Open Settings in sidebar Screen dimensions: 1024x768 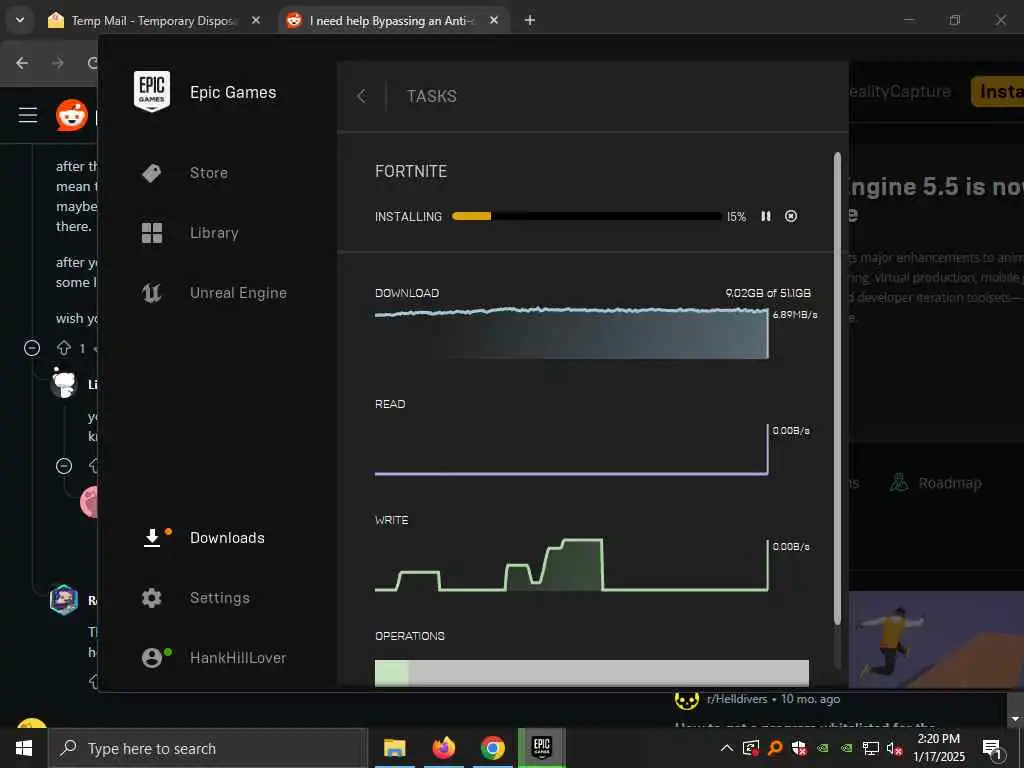(219, 598)
